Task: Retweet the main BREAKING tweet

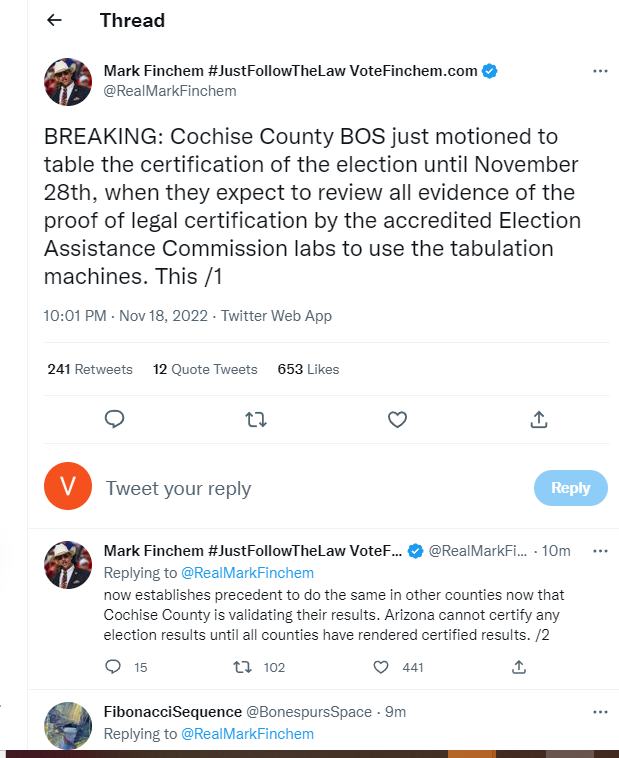Action: click(x=256, y=419)
